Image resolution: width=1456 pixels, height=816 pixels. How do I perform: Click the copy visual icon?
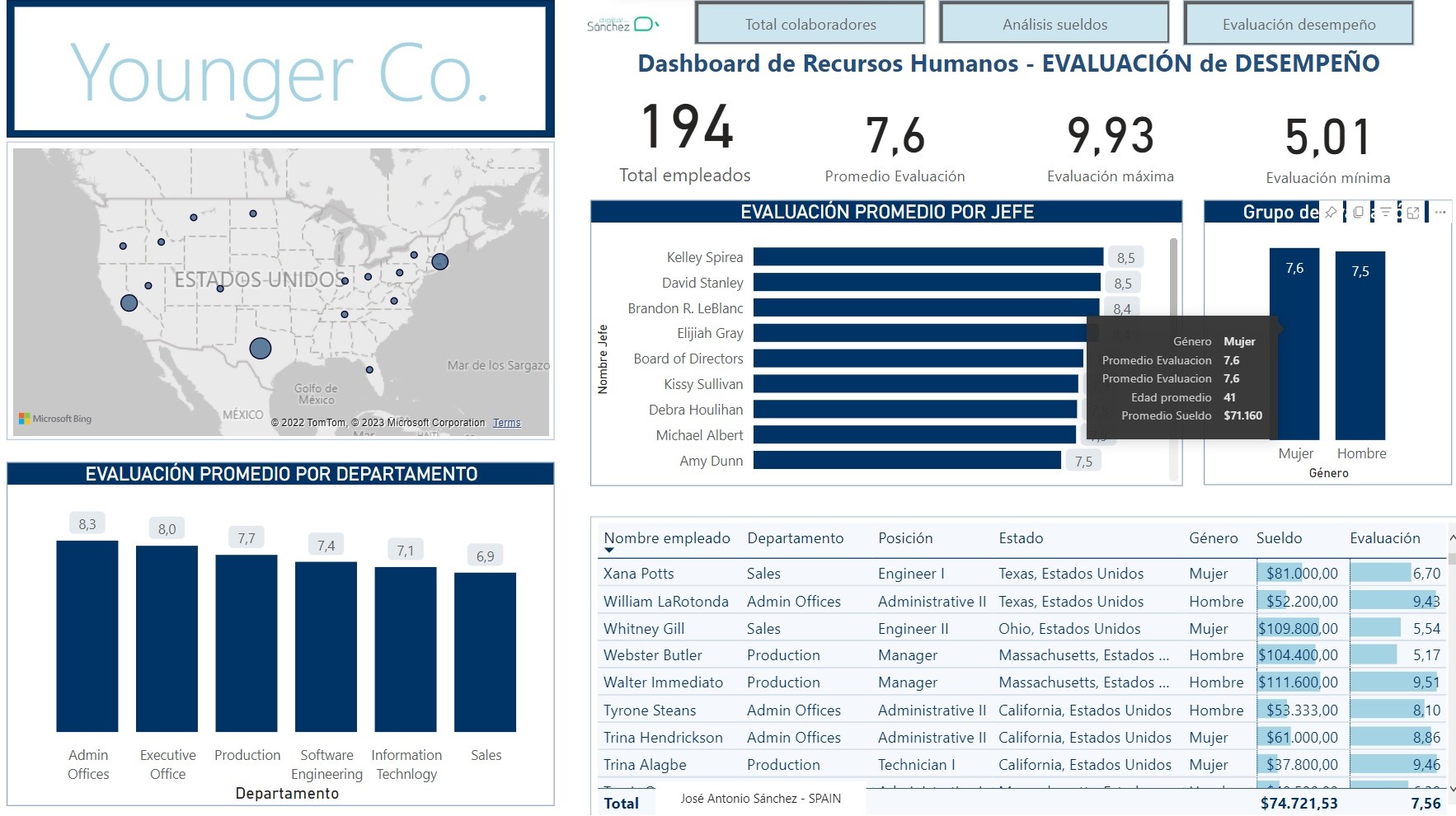[1358, 213]
